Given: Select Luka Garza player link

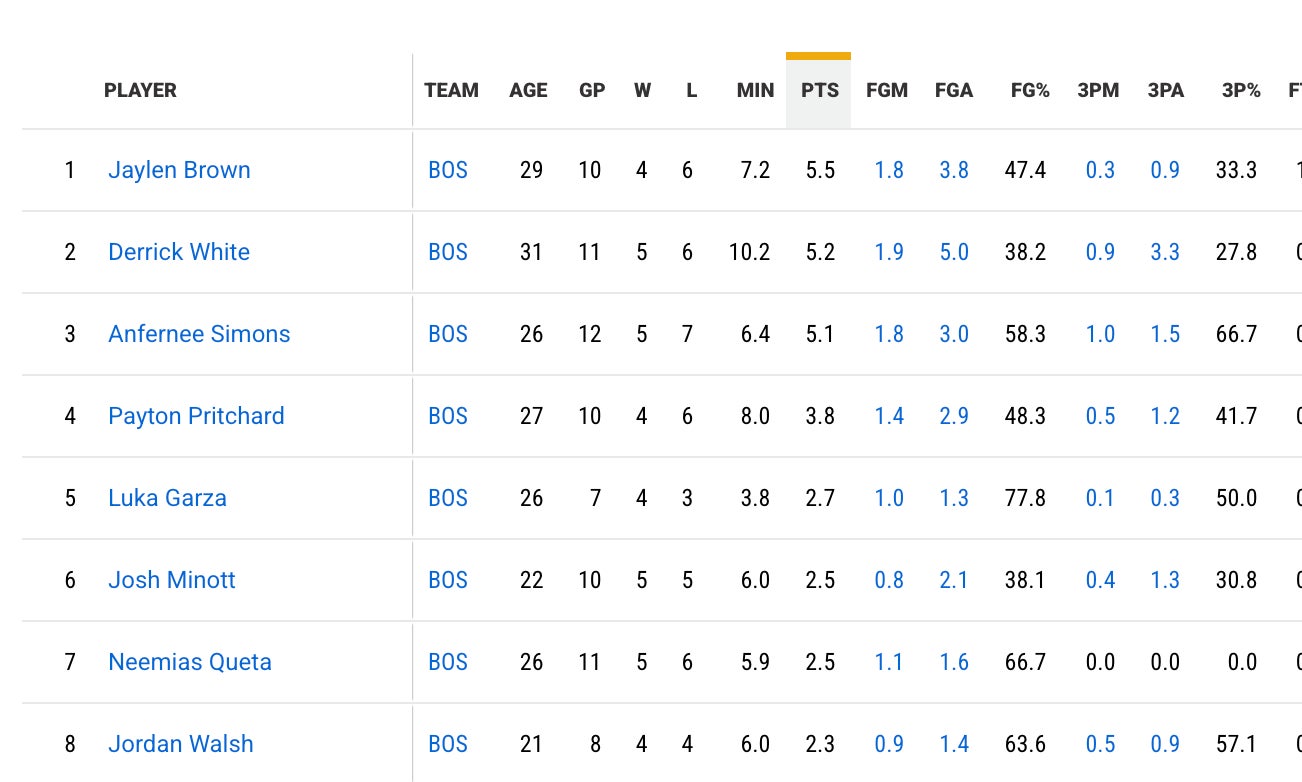Looking at the screenshot, I should coord(167,498).
